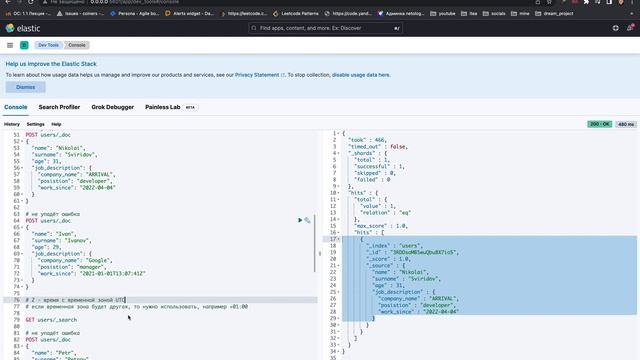
Task: Open the socials bookmarks folder
Action: (494, 13)
